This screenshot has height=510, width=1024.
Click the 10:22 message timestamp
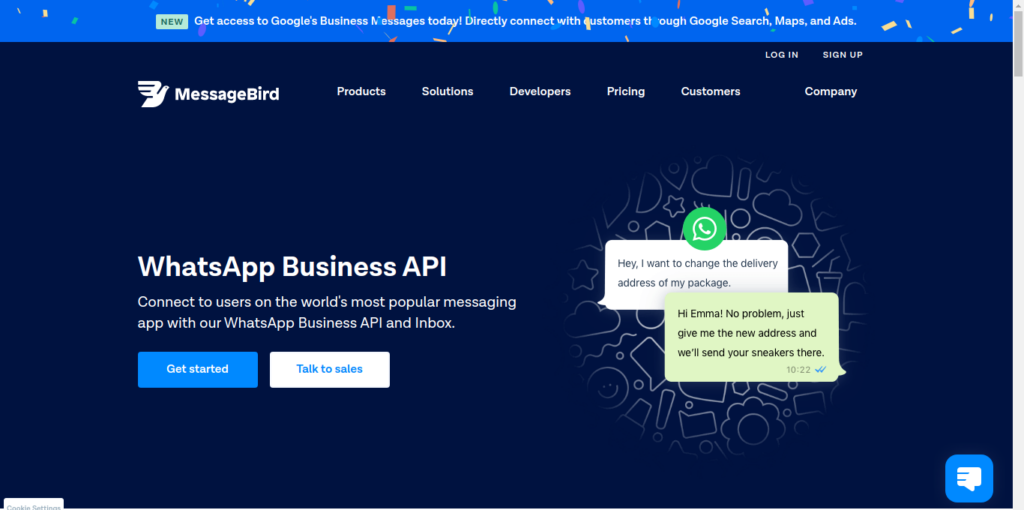(798, 370)
